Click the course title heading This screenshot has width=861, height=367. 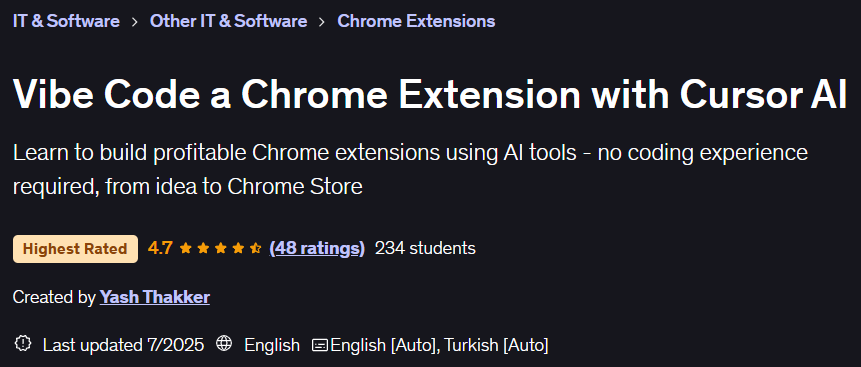click(429, 94)
